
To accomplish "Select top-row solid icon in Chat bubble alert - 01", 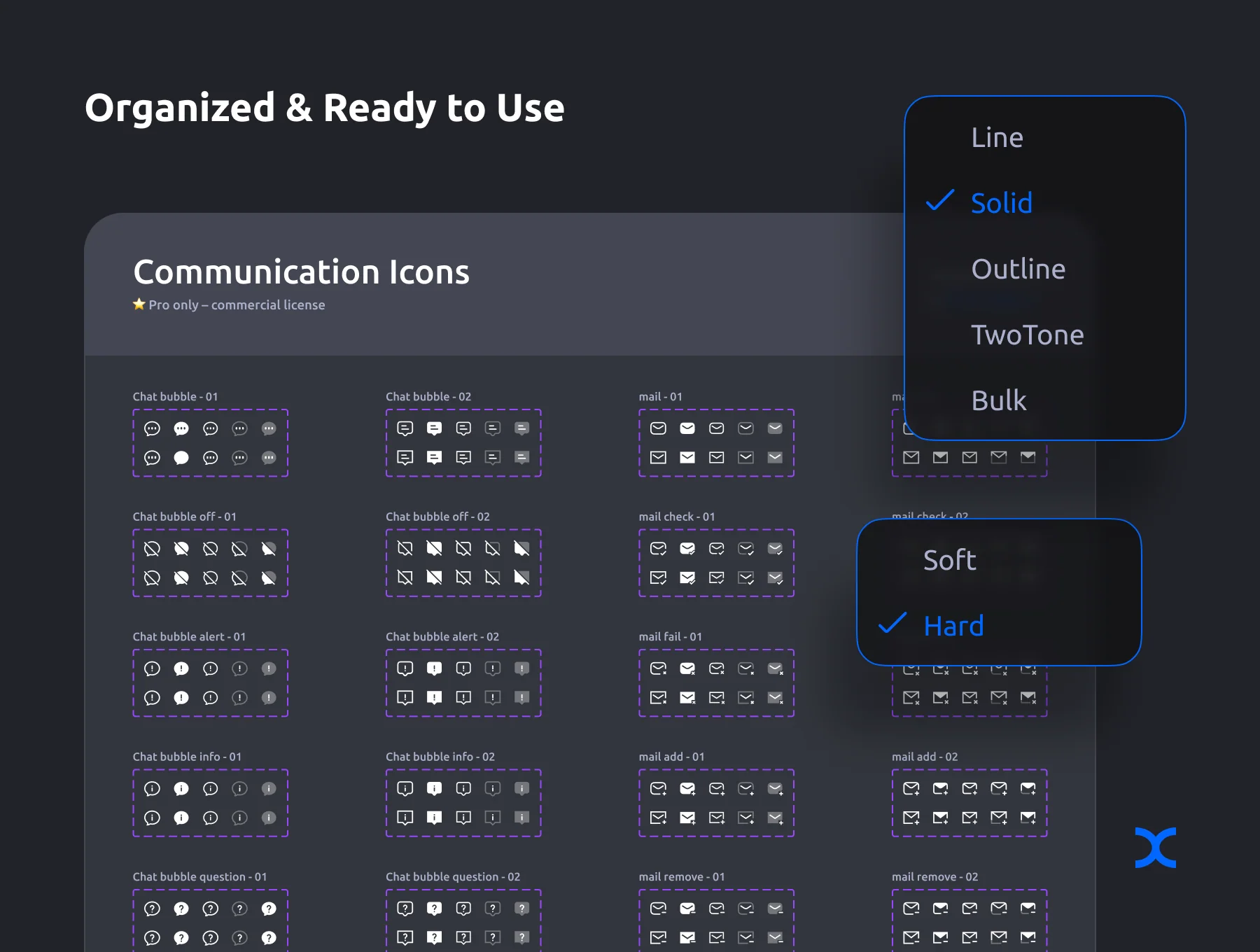I will pyautogui.click(x=181, y=668).
